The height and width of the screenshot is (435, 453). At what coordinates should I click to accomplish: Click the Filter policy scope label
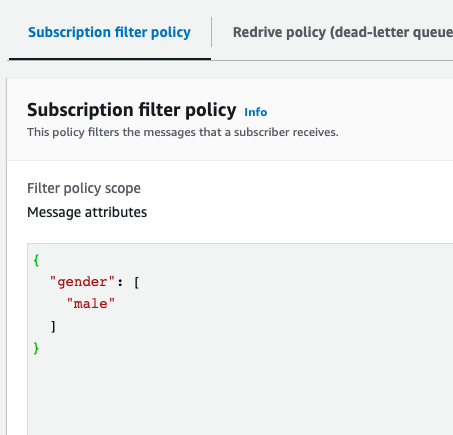(x=84, y=188)
